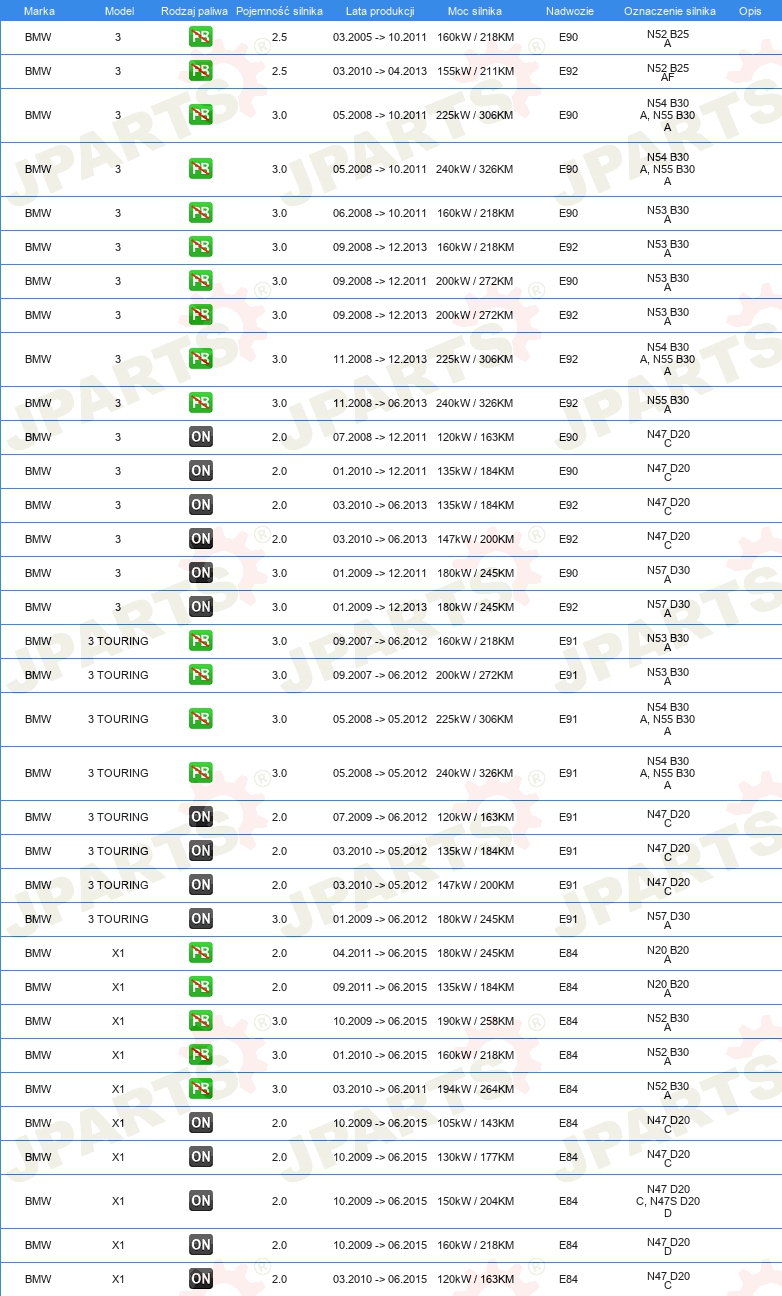Select the '150kW / 204KM' power cell
Viewport: 782px width, 1296px height.
(x=475, y=1201)
